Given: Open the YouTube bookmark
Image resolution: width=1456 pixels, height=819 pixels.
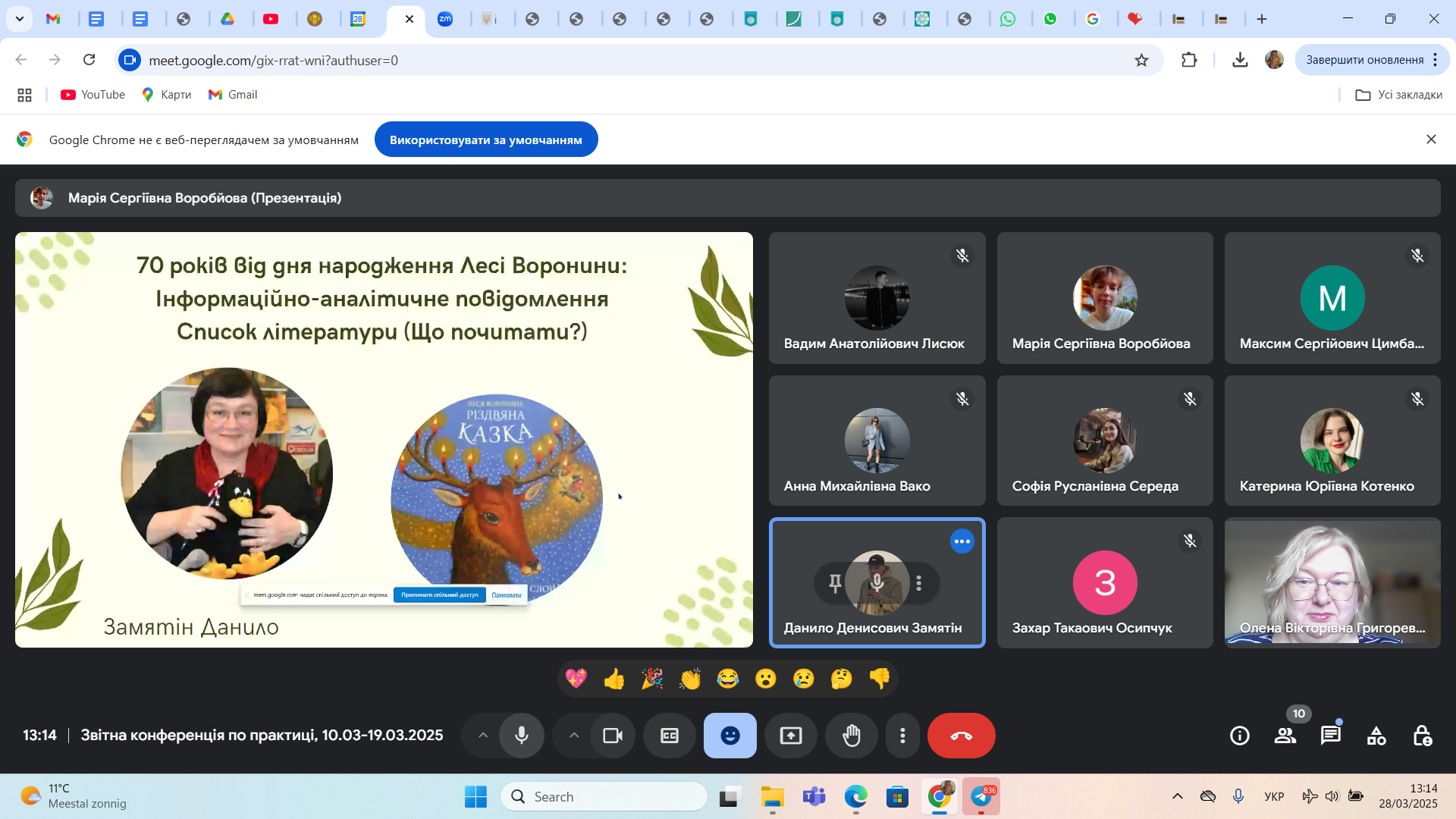Looking at the screenshot, I should [x=93, y=95].
